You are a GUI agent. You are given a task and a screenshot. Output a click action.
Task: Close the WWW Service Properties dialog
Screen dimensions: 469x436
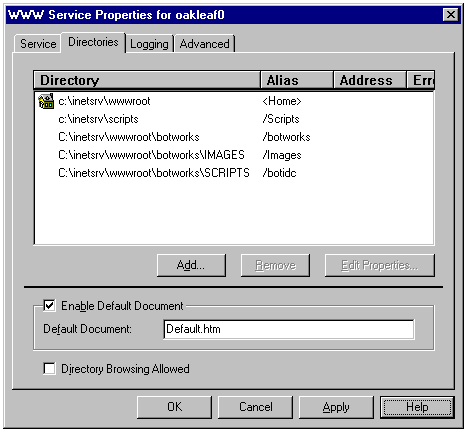click(x=451, y=15)
